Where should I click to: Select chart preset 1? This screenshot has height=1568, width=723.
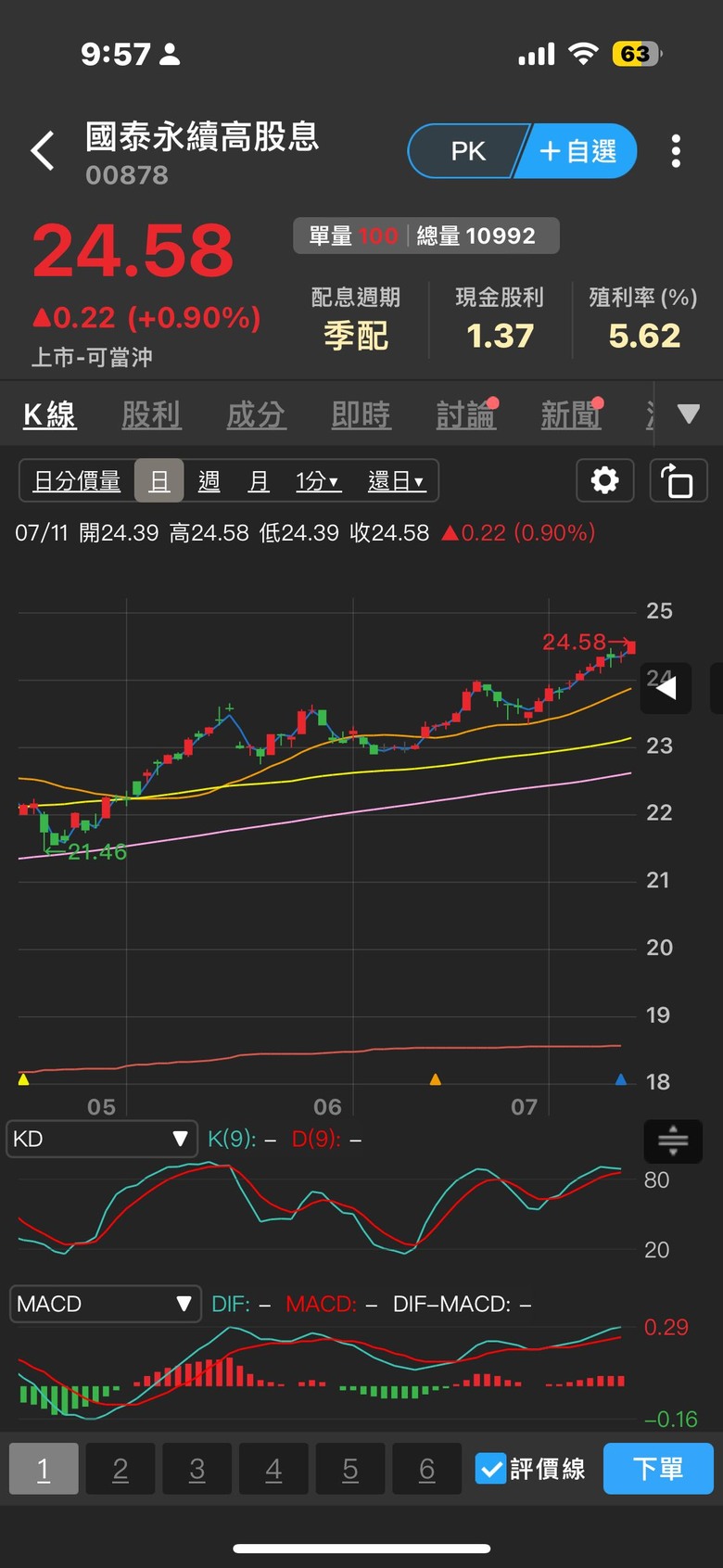tap(44, 1469)
